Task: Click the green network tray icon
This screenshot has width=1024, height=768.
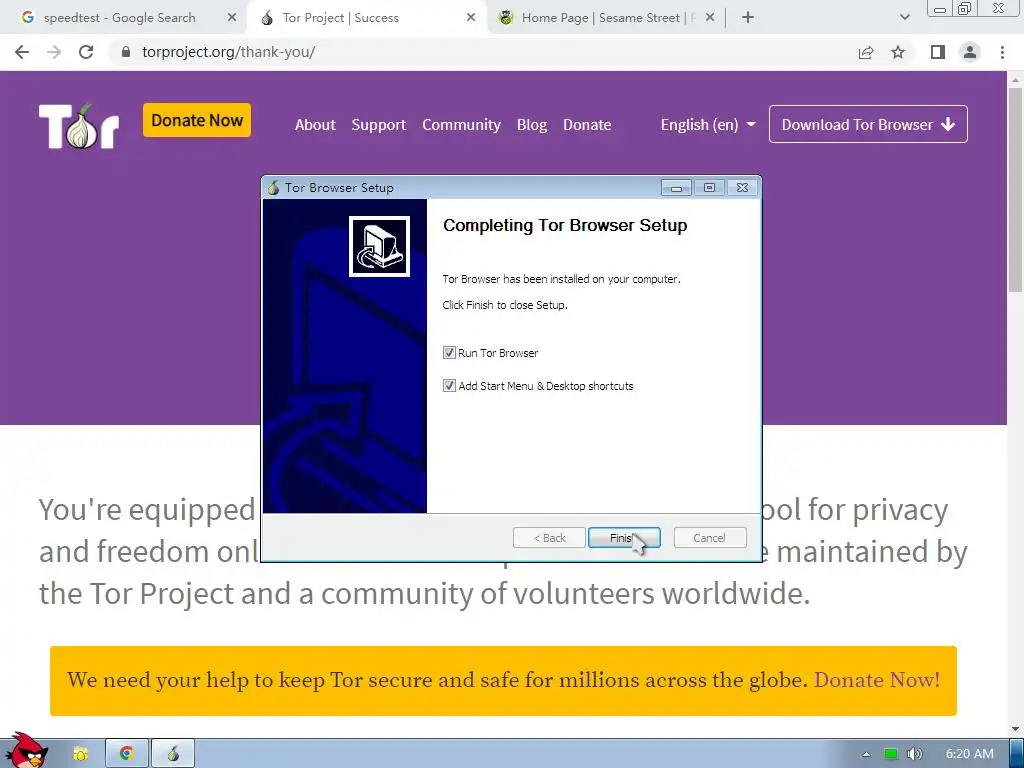Action: [x=891, y=754]
